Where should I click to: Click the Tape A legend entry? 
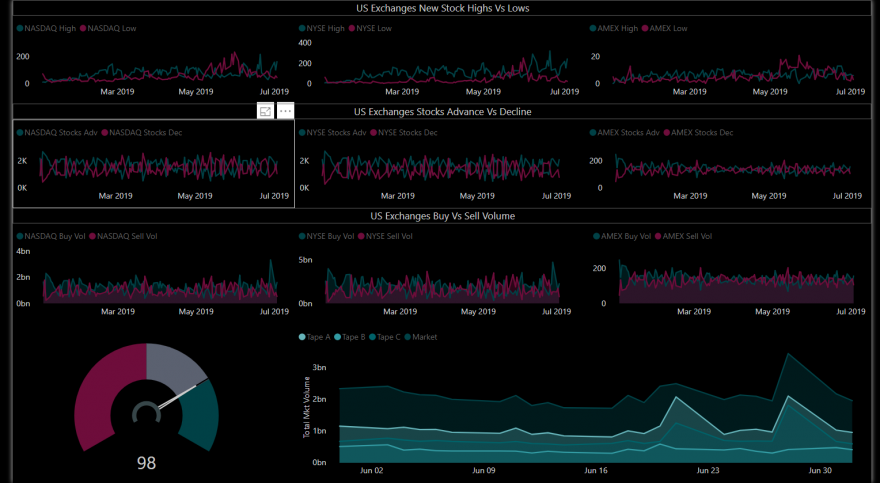click(314, 337)
